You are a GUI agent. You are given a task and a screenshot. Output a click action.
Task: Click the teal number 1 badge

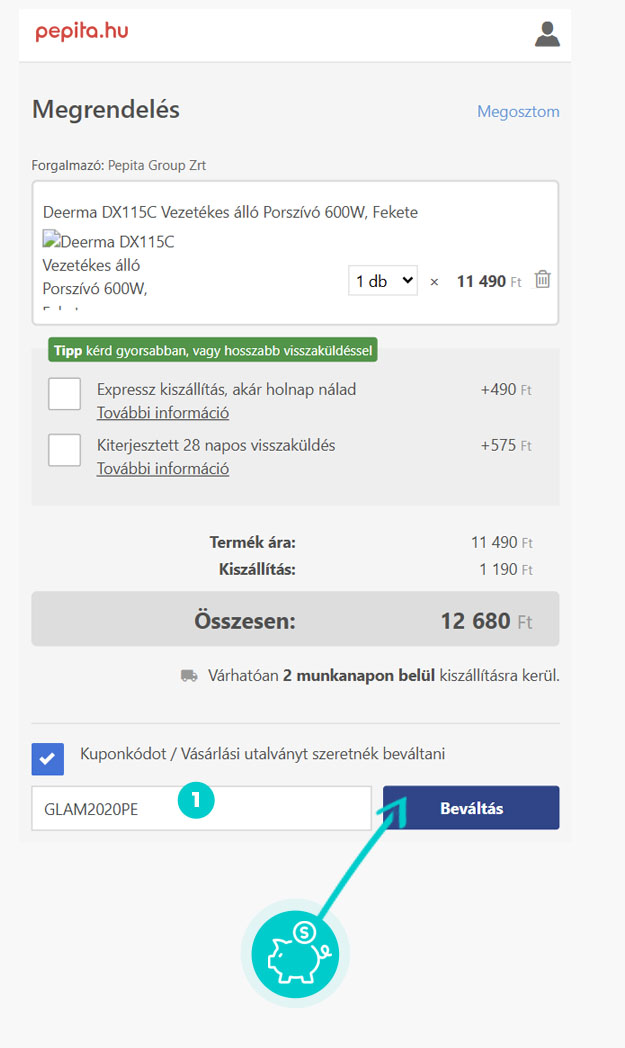[196, 799]
